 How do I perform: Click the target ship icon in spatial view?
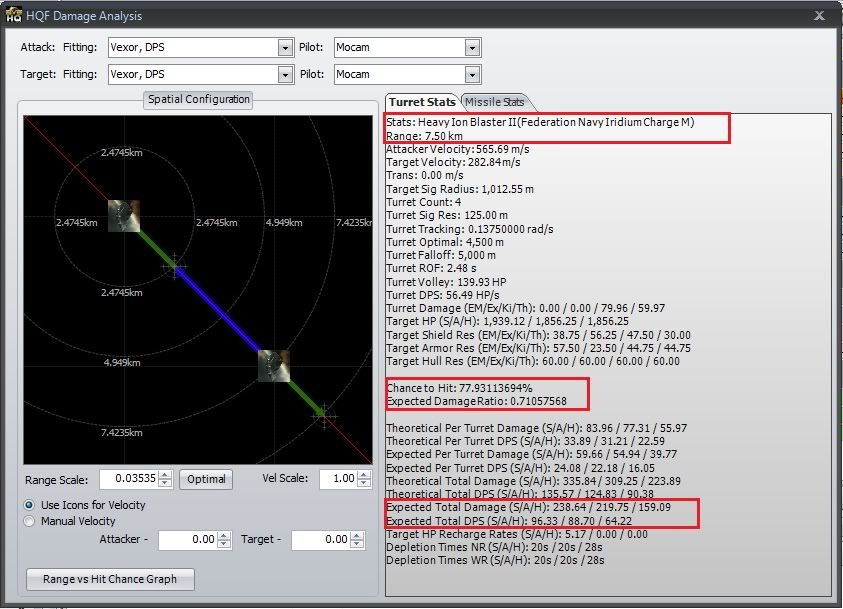[274, 366]
